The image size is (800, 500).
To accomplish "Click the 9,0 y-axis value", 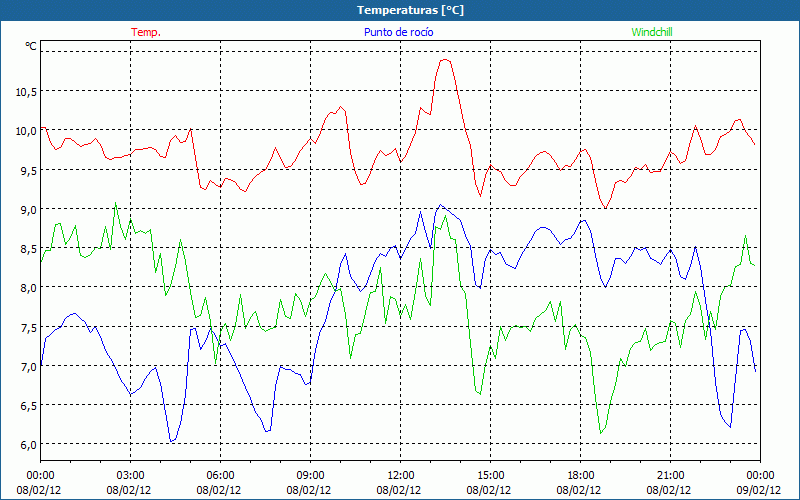I will tap(29, 210).
